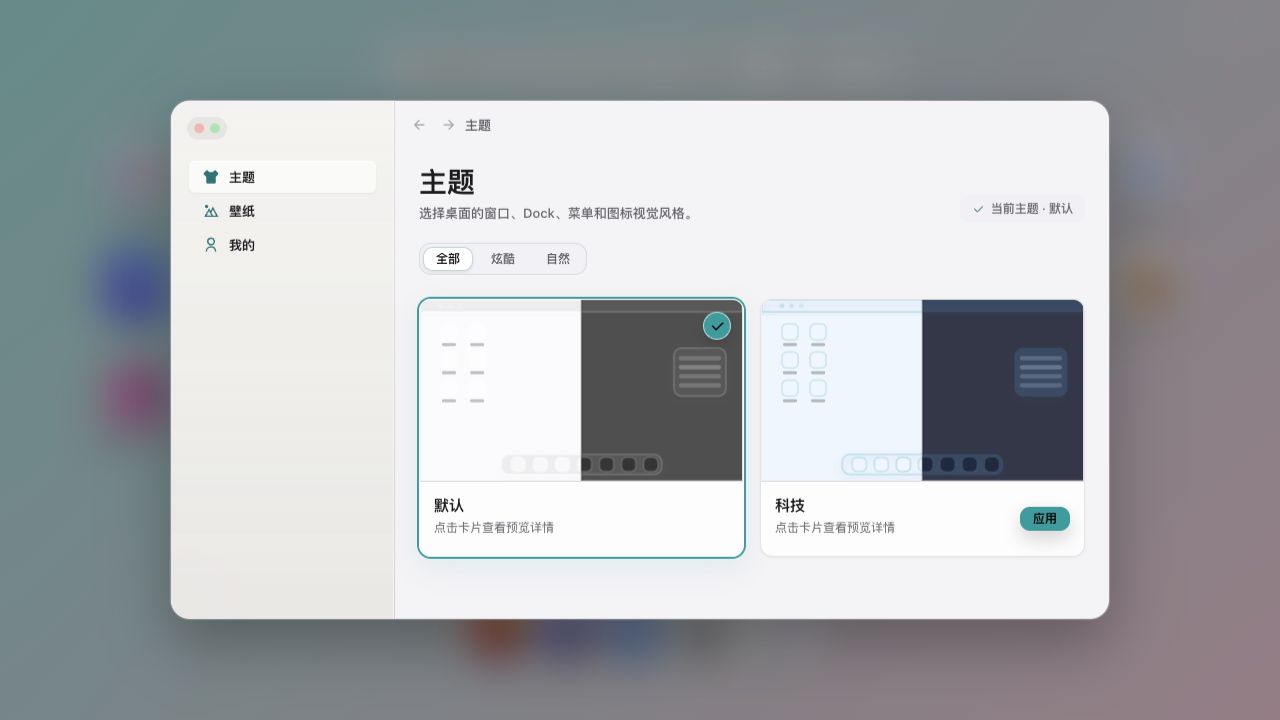Open the 科技 theme preview thumbnail

click(x=922, y=390)
